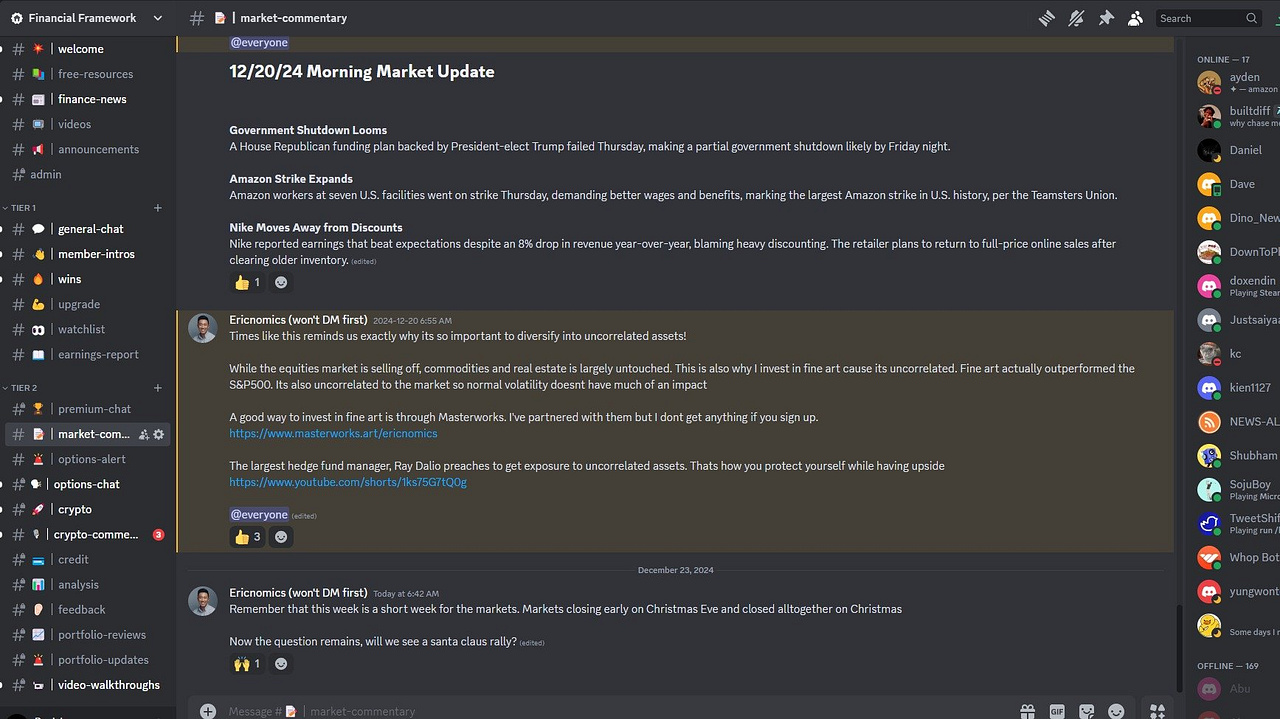Open the sticker picker icon

[x=1087, y=711]
